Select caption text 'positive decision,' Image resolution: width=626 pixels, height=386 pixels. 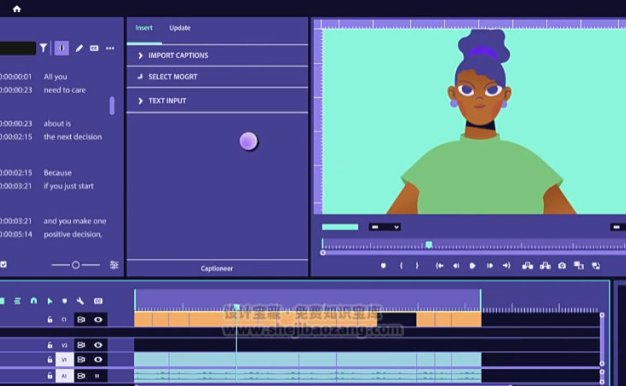coord(73,234)
